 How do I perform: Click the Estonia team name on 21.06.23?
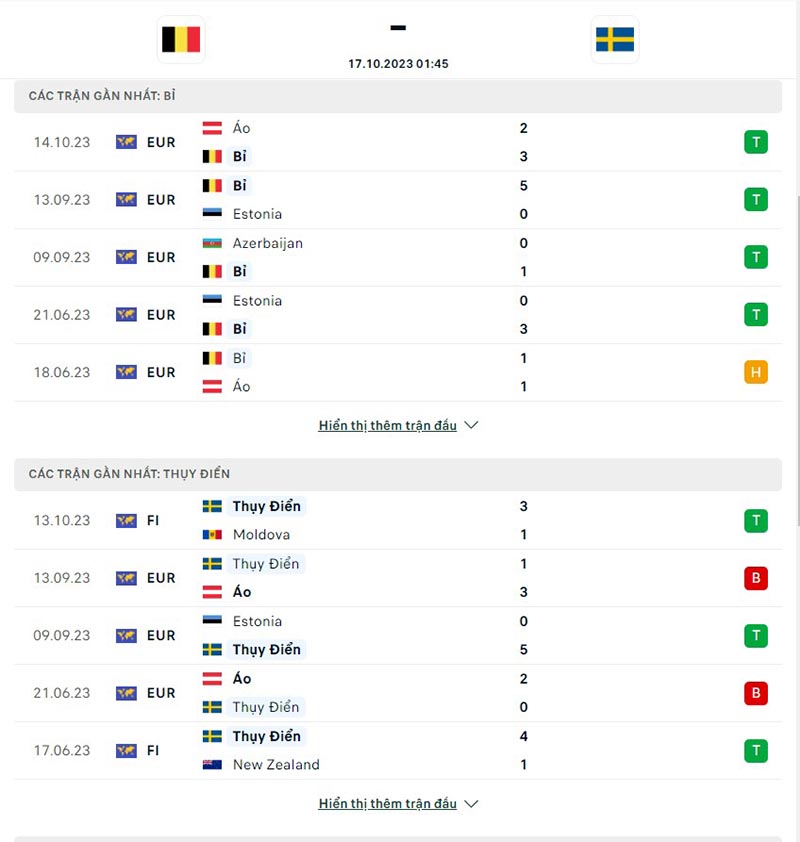[257, 301]
